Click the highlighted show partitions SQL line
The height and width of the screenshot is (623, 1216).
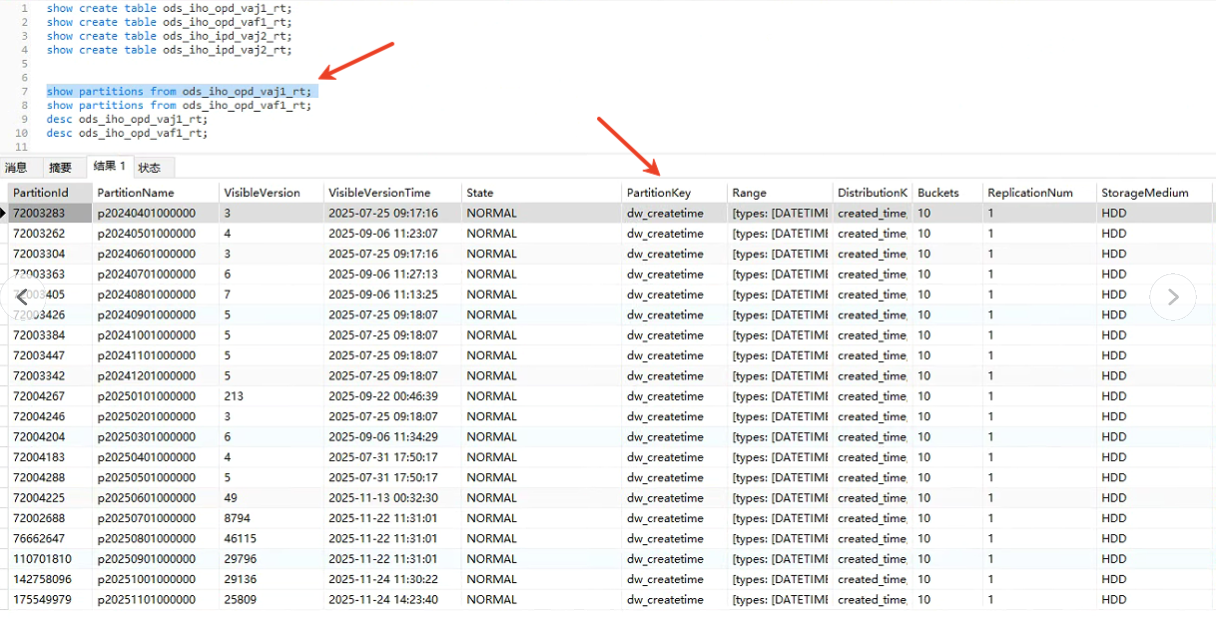coord(179,91)
